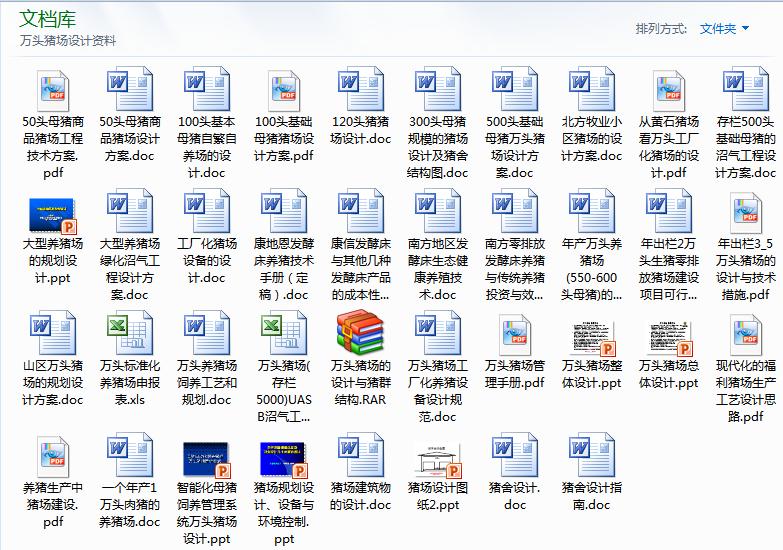Viewport: 783px width, 550px height.
Task: Select 猪场规划设计、设备与环境控制.ppt file
Action: 283,458
